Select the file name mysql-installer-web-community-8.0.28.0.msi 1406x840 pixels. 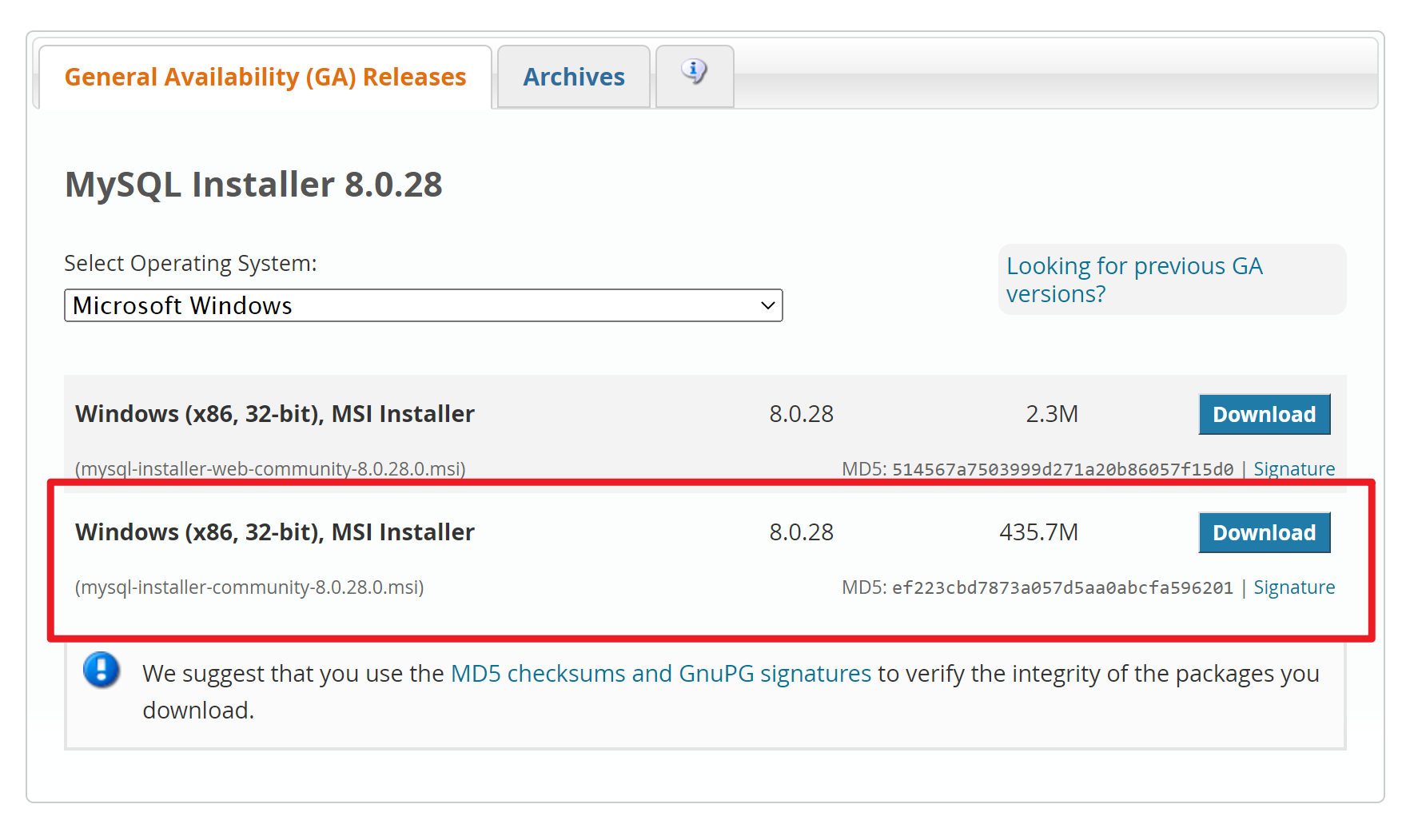(270, 469)
